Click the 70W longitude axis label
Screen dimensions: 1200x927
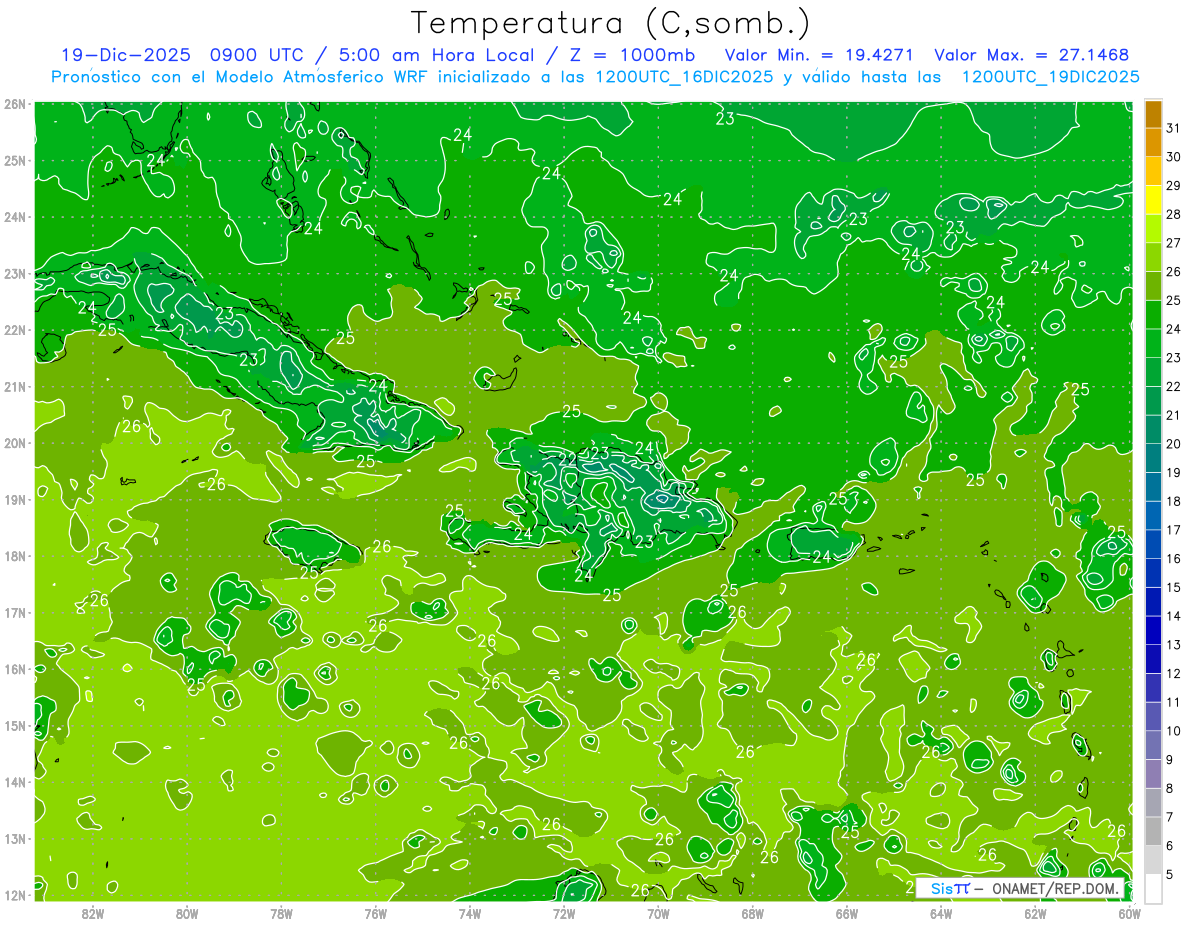pyautogui.click(x=658, y=913)
